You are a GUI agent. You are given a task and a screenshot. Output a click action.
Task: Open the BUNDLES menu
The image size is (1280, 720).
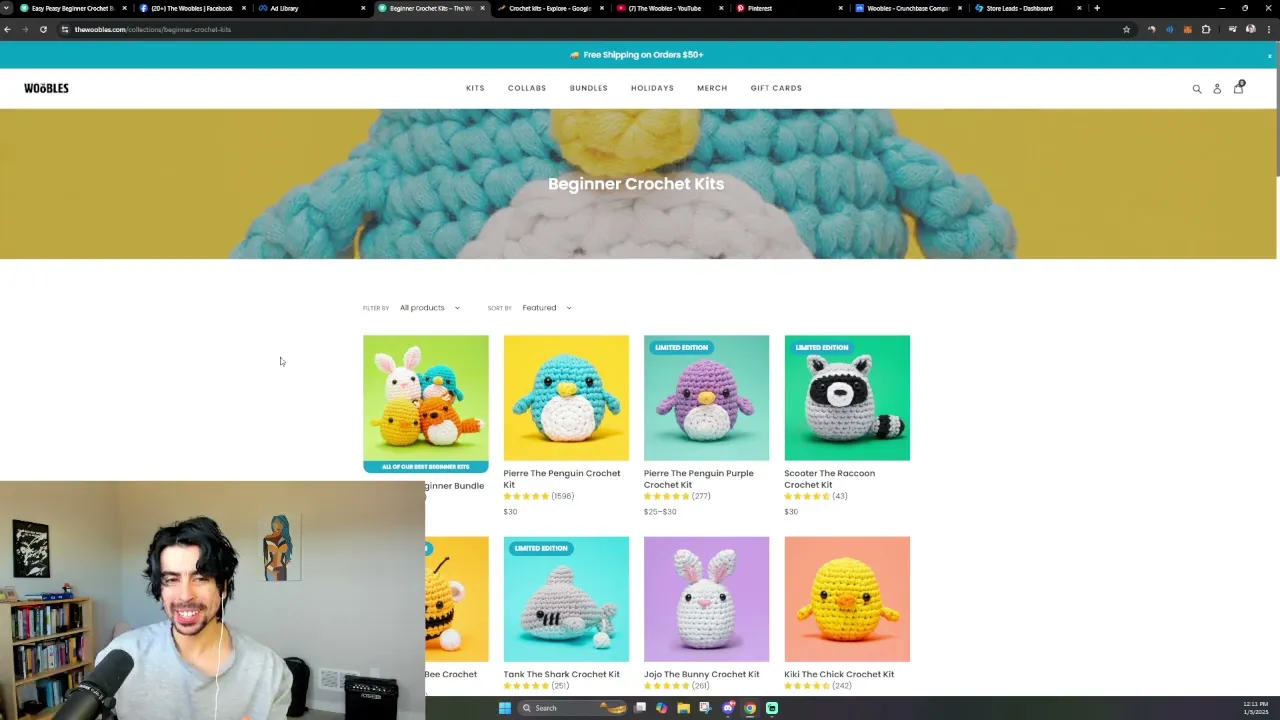[589, 88]
